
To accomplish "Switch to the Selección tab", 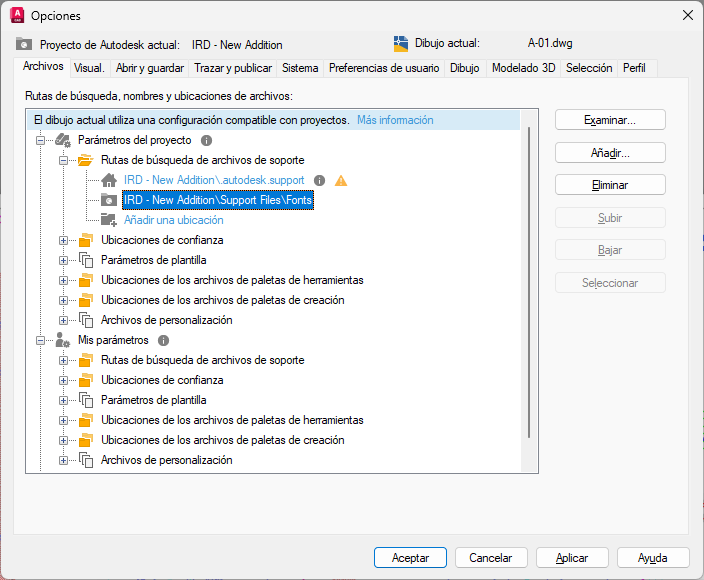I will [589, 68].
